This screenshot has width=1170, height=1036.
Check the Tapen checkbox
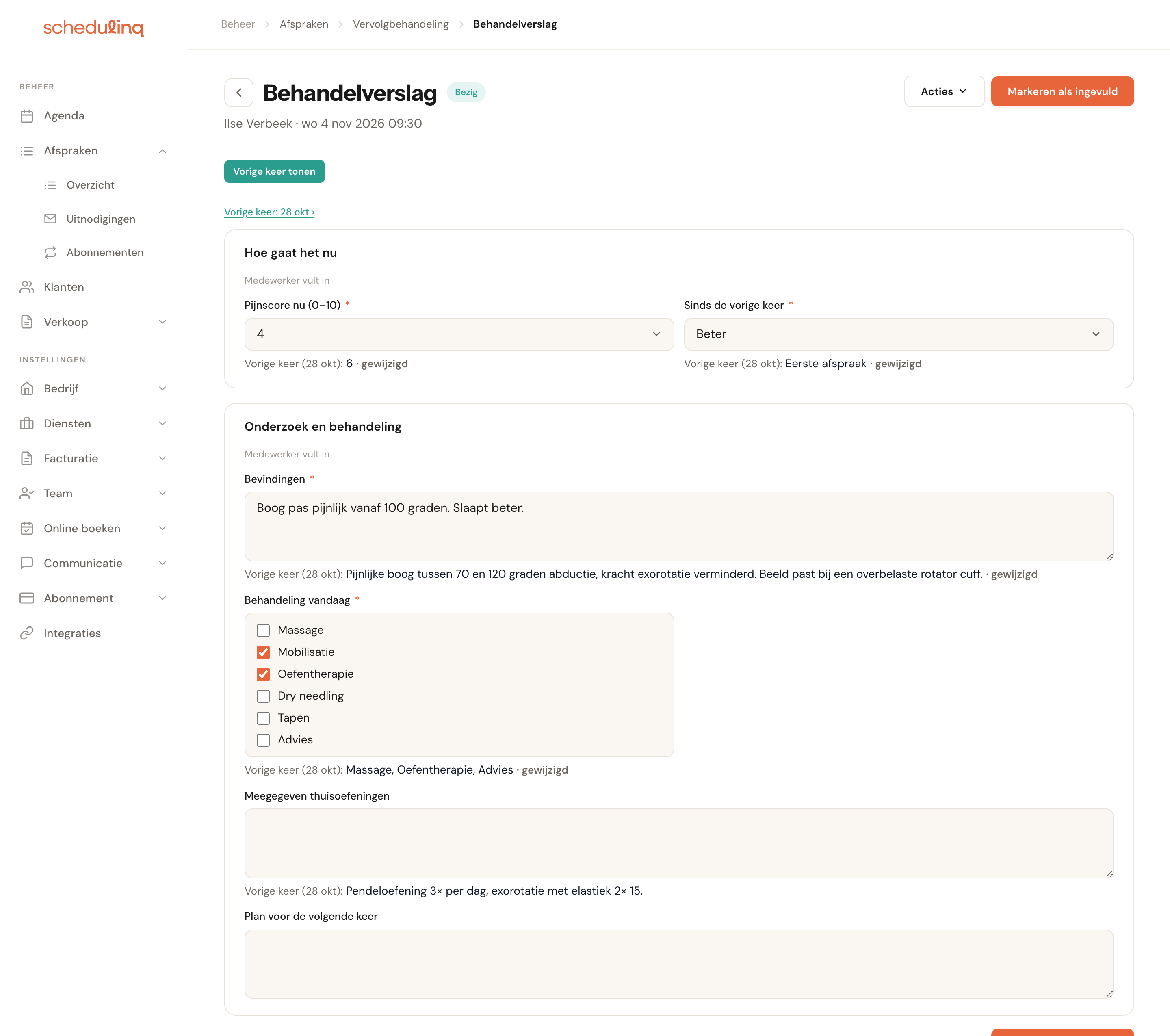tap(263, 718)
